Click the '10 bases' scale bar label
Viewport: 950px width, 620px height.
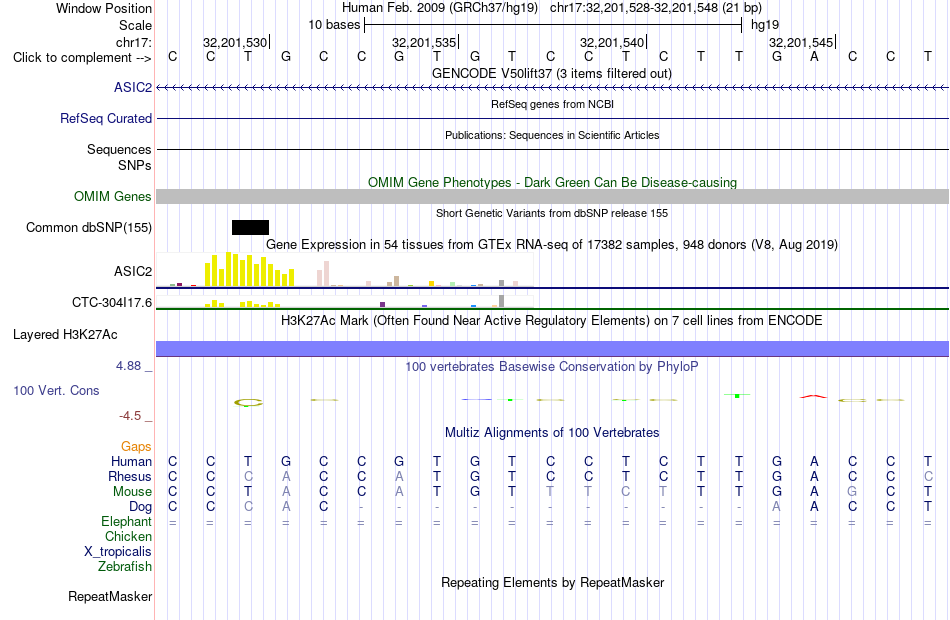(x=334, y=25)
